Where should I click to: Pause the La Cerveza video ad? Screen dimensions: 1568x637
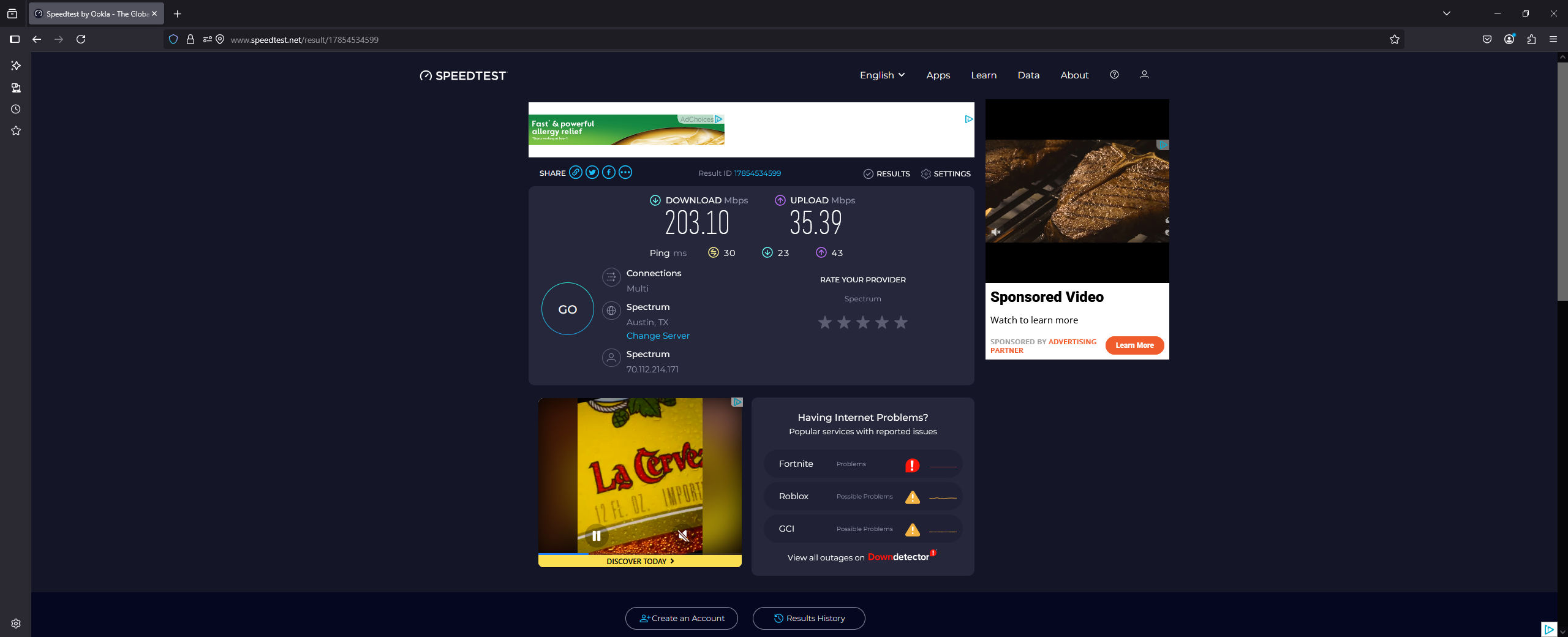[596, 536]
